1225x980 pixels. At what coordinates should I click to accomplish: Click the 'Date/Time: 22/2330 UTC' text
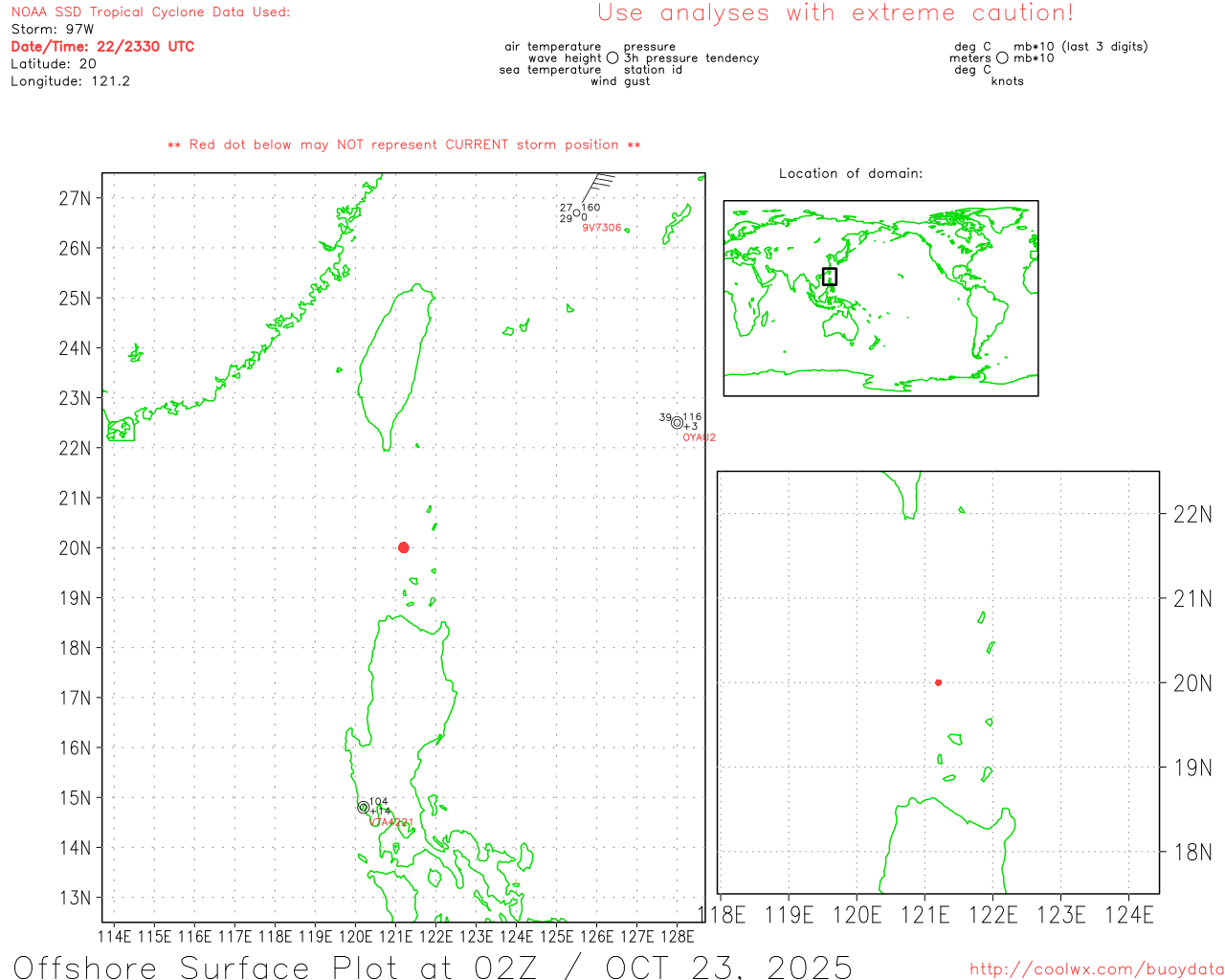point(102,46)
